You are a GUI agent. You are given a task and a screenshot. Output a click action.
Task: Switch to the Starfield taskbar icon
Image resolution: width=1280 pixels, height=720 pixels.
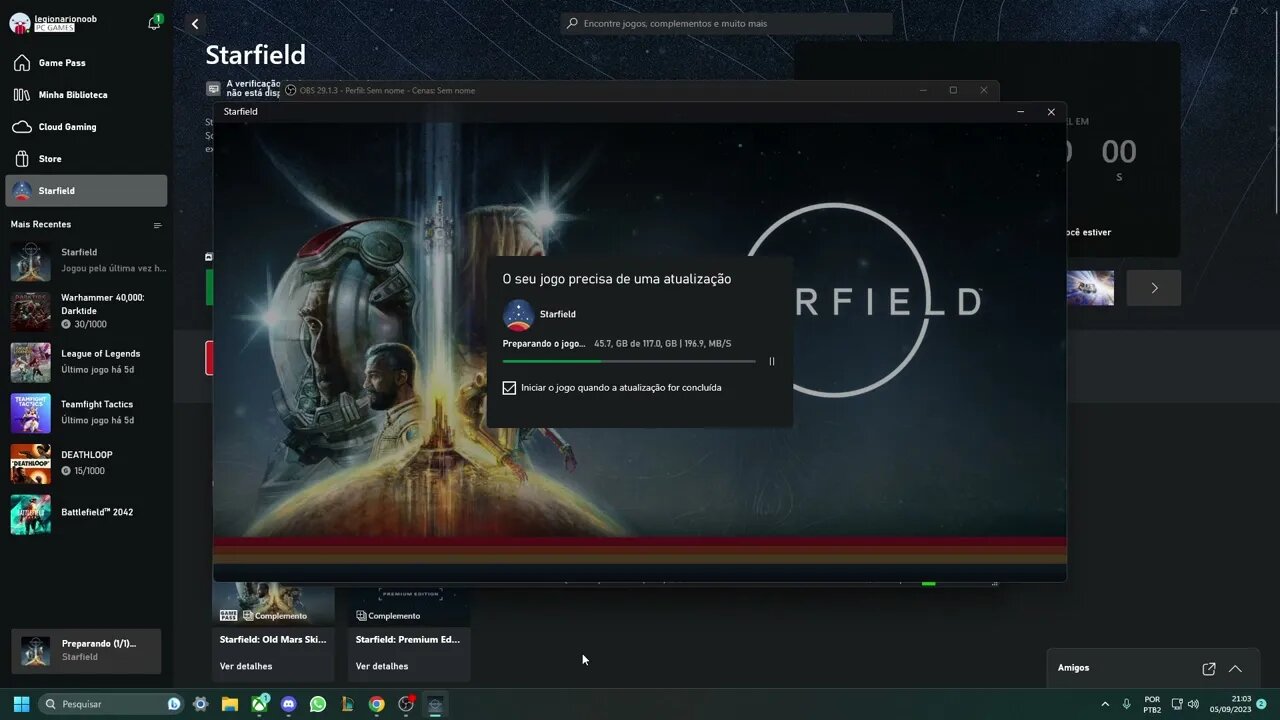click(435, 704)
